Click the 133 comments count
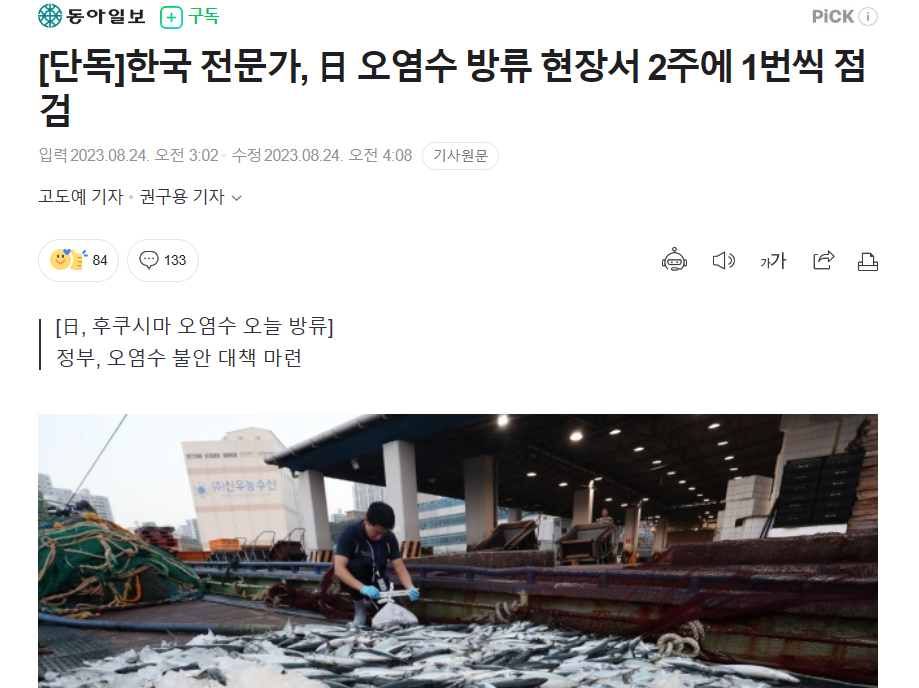919x688 pixels. click(175, 260)
